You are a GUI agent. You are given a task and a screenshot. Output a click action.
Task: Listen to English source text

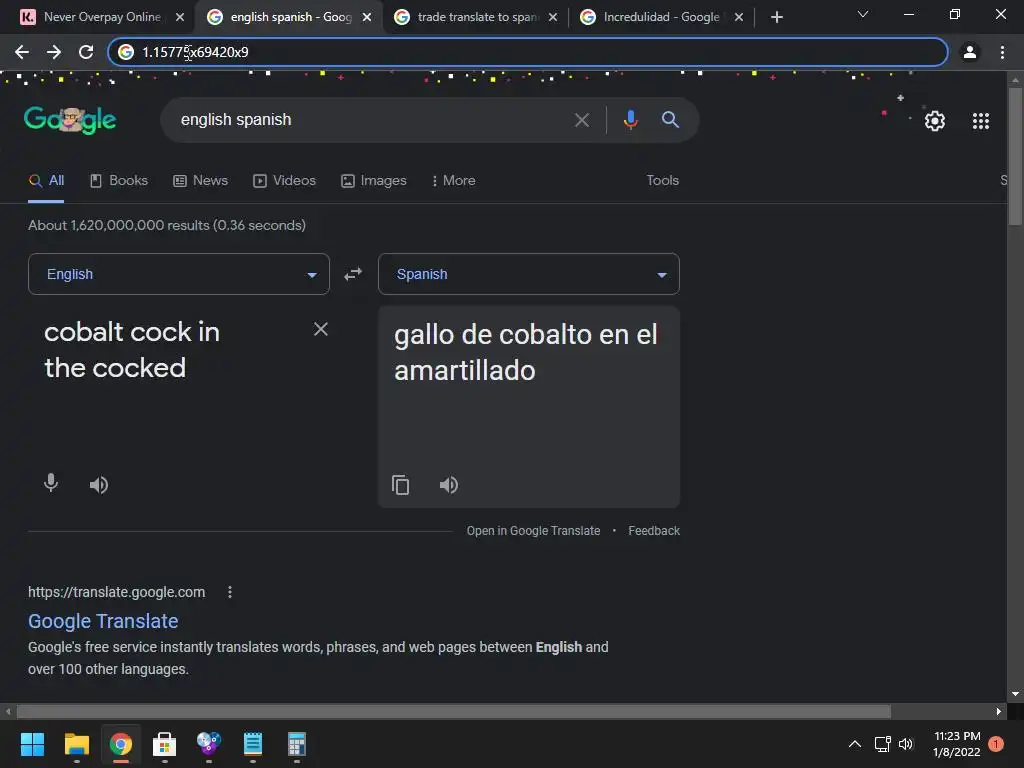(x=99, y=485)
